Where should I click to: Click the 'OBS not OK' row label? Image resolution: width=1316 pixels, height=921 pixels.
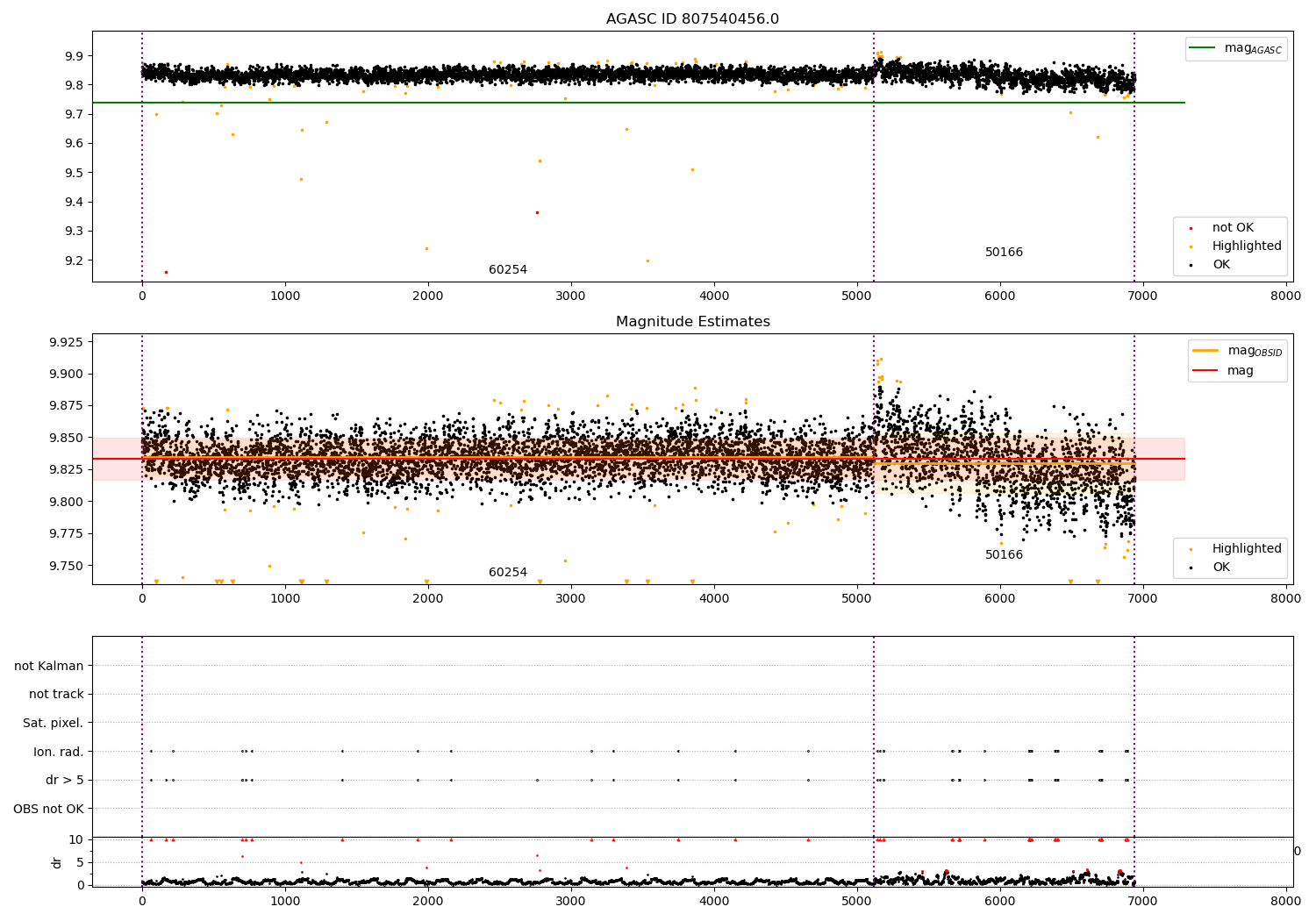(48, 809)
